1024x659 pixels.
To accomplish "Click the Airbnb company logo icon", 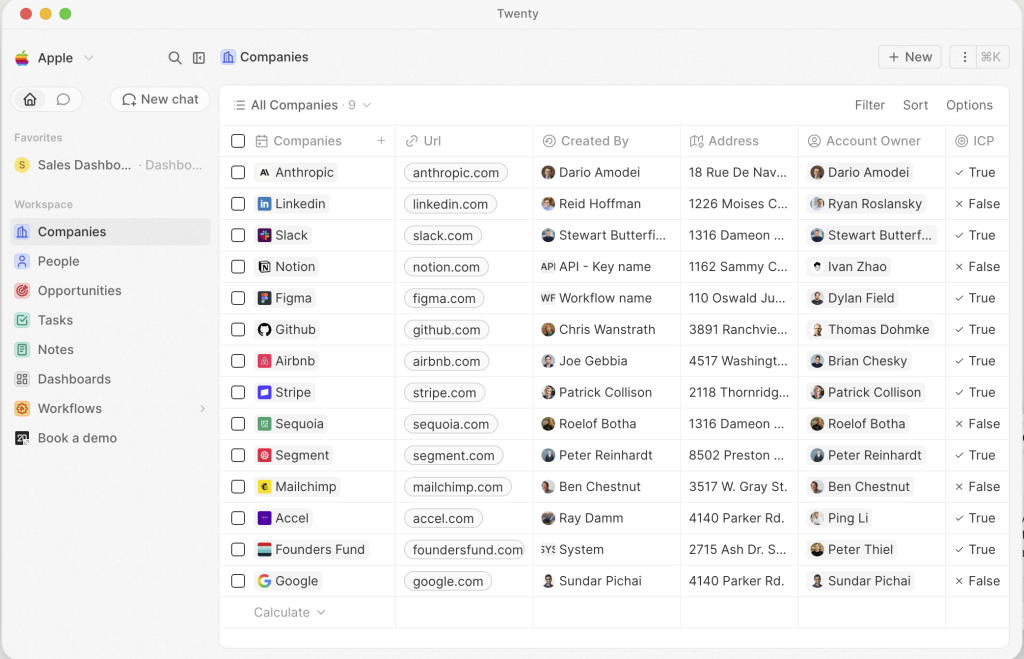I will (264, 361).
